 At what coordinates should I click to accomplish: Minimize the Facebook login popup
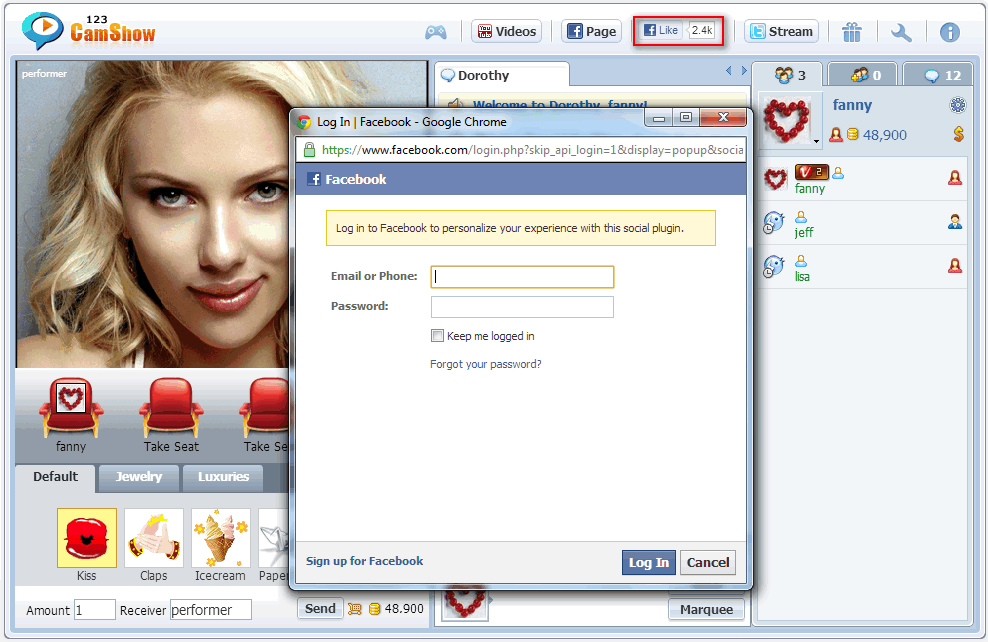click(x=659, y=118)
